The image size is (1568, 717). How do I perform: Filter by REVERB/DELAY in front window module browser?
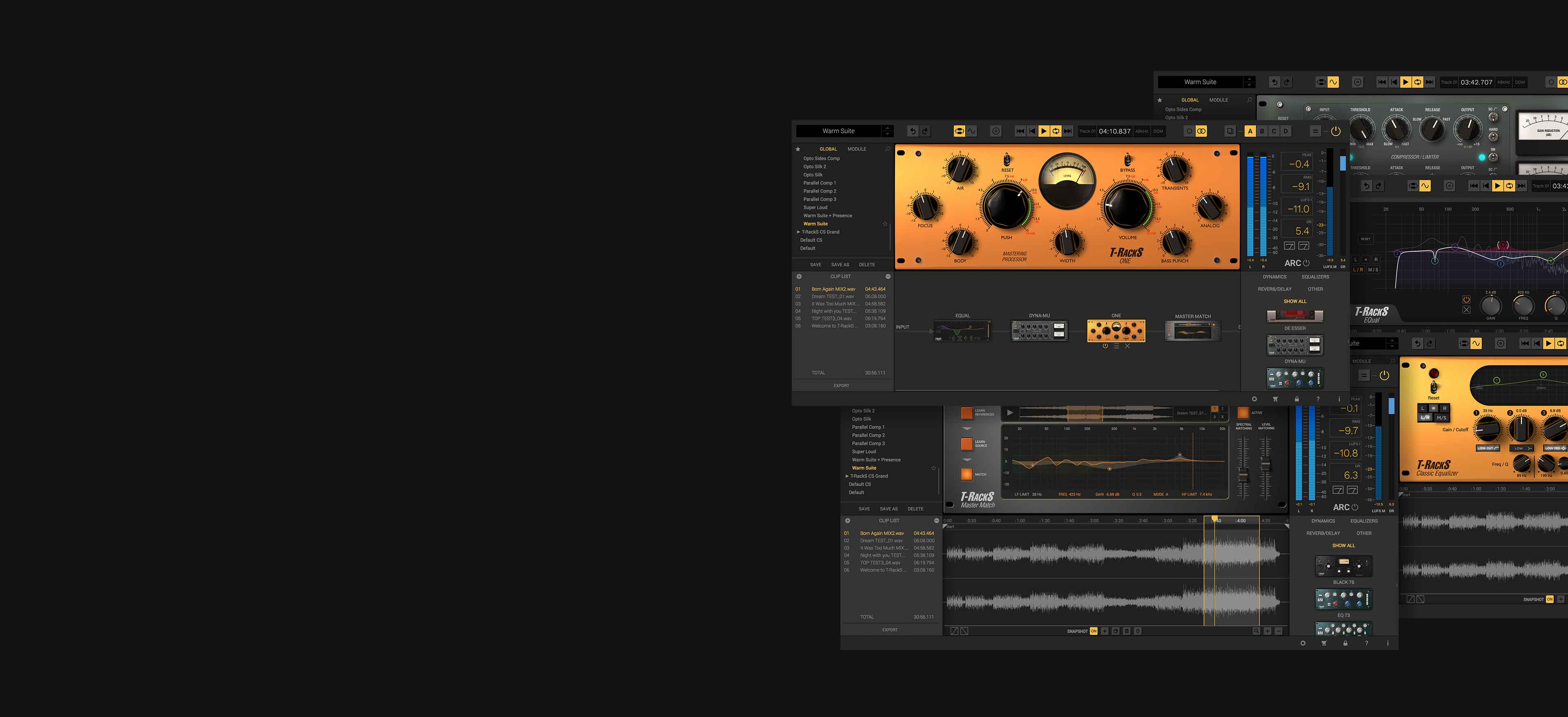1274,289
